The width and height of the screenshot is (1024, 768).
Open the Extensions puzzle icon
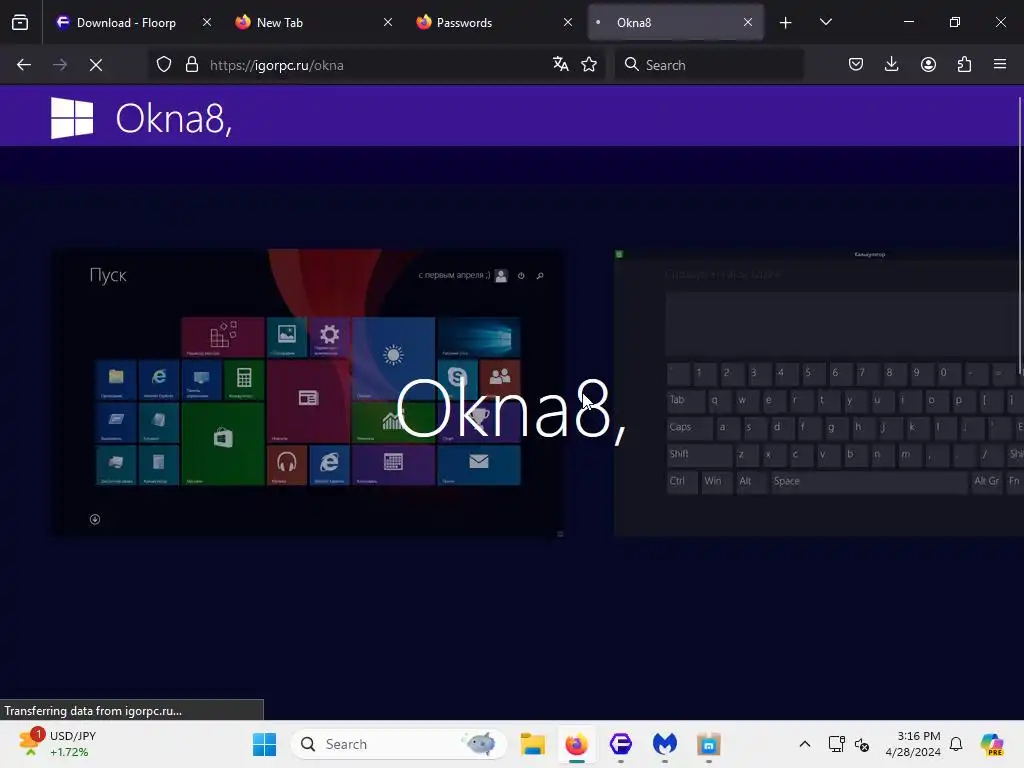coord(964,64)
